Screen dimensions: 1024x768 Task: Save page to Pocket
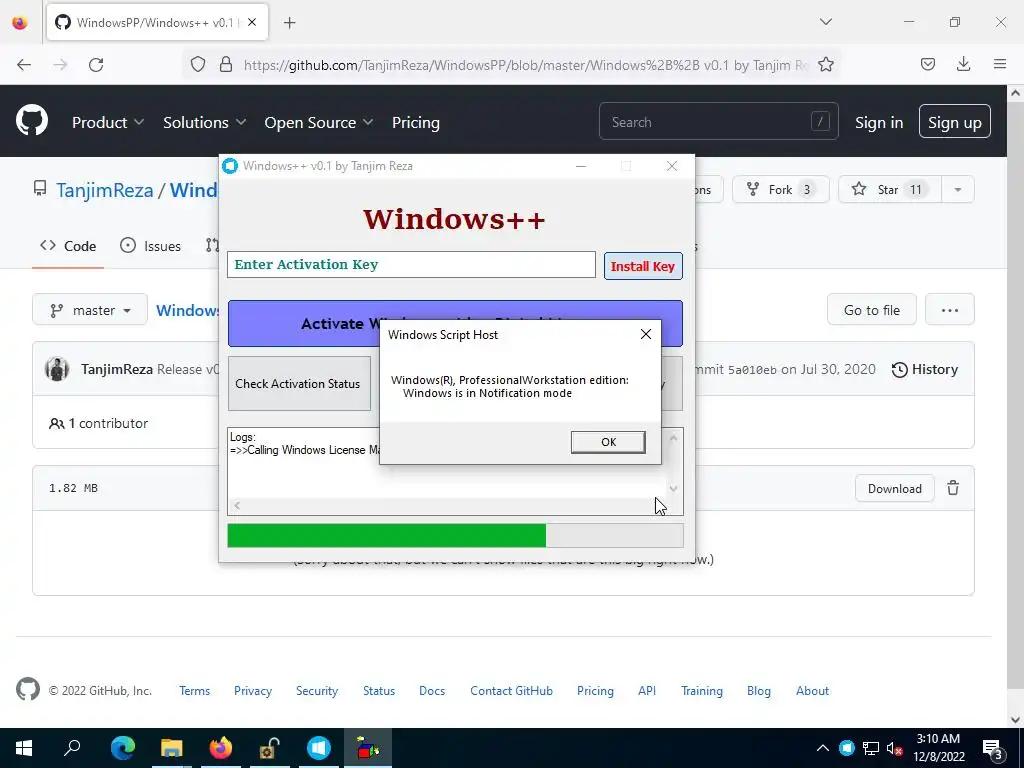click(927, 64)
